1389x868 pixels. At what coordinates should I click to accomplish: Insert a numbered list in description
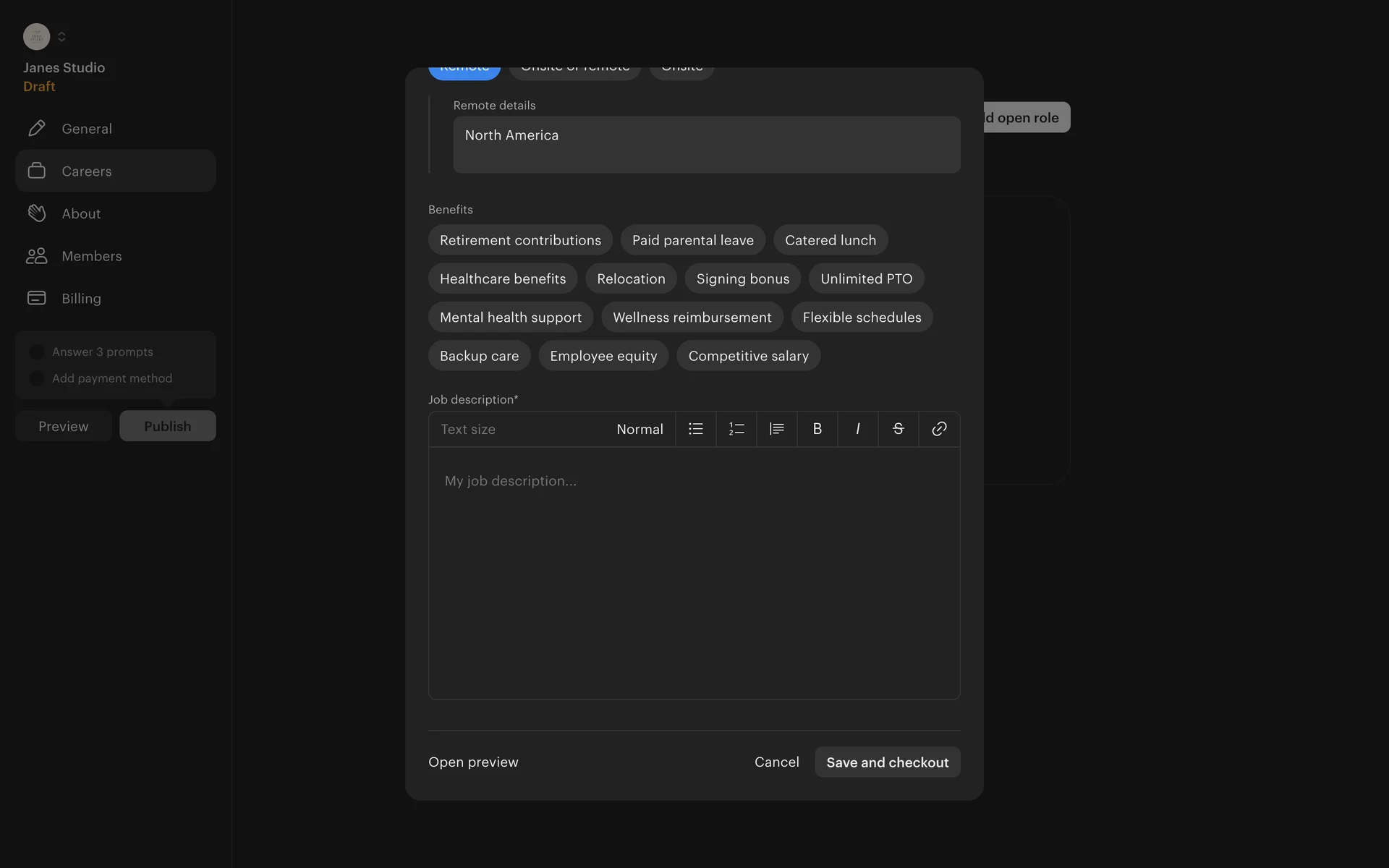736,429
